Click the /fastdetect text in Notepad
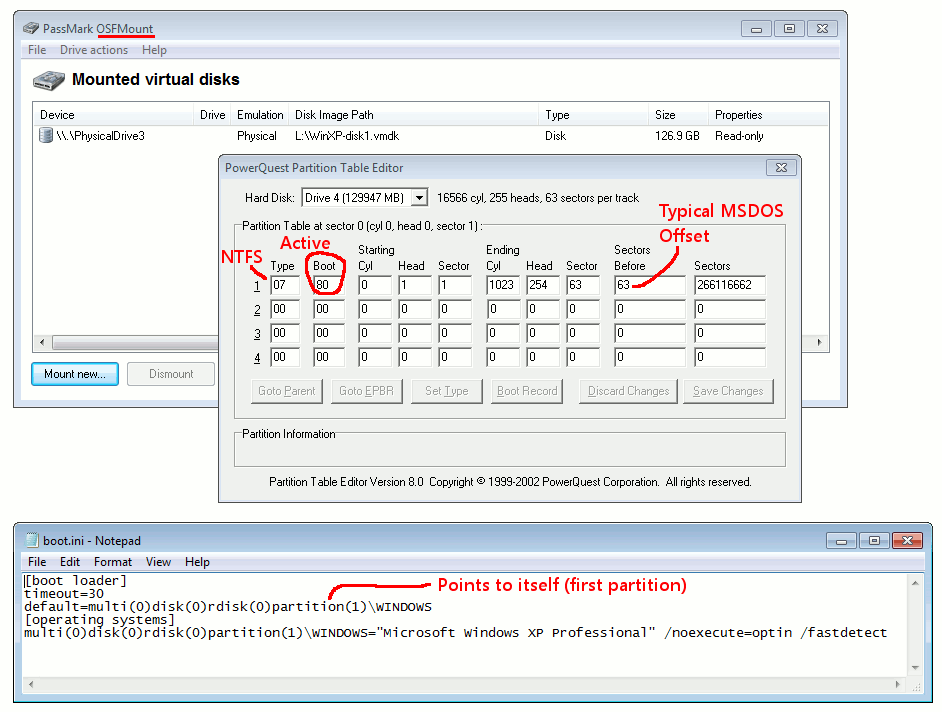The width and height of the screenshot is (942, 712). 843,633
